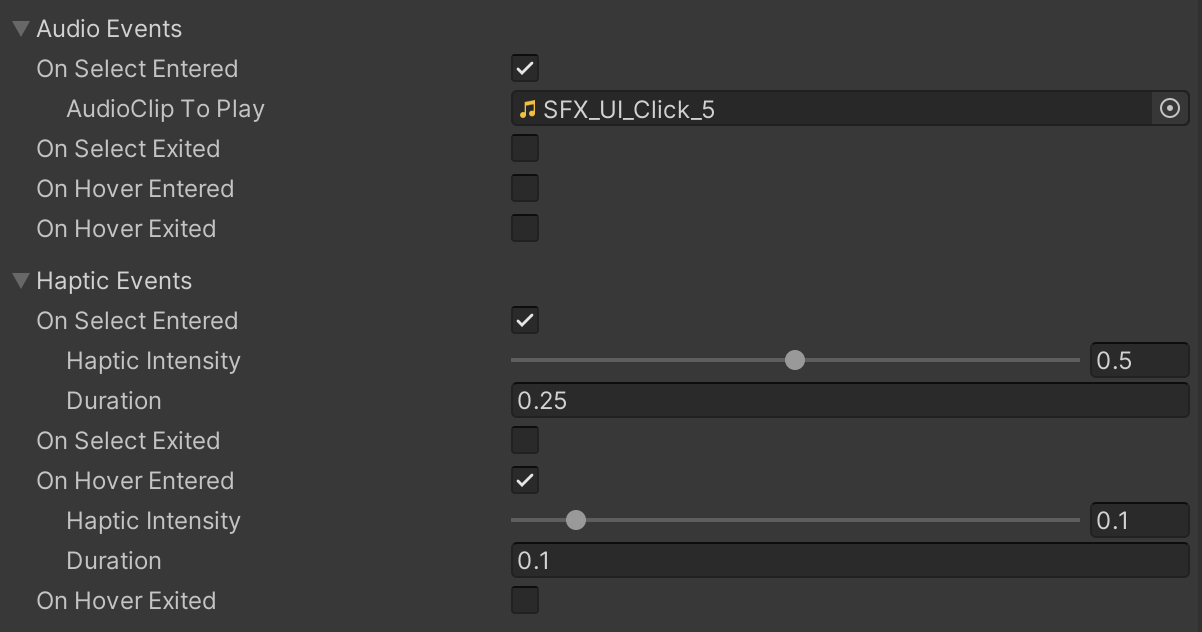Click the AudioClip To Play label

coord(165,109)
